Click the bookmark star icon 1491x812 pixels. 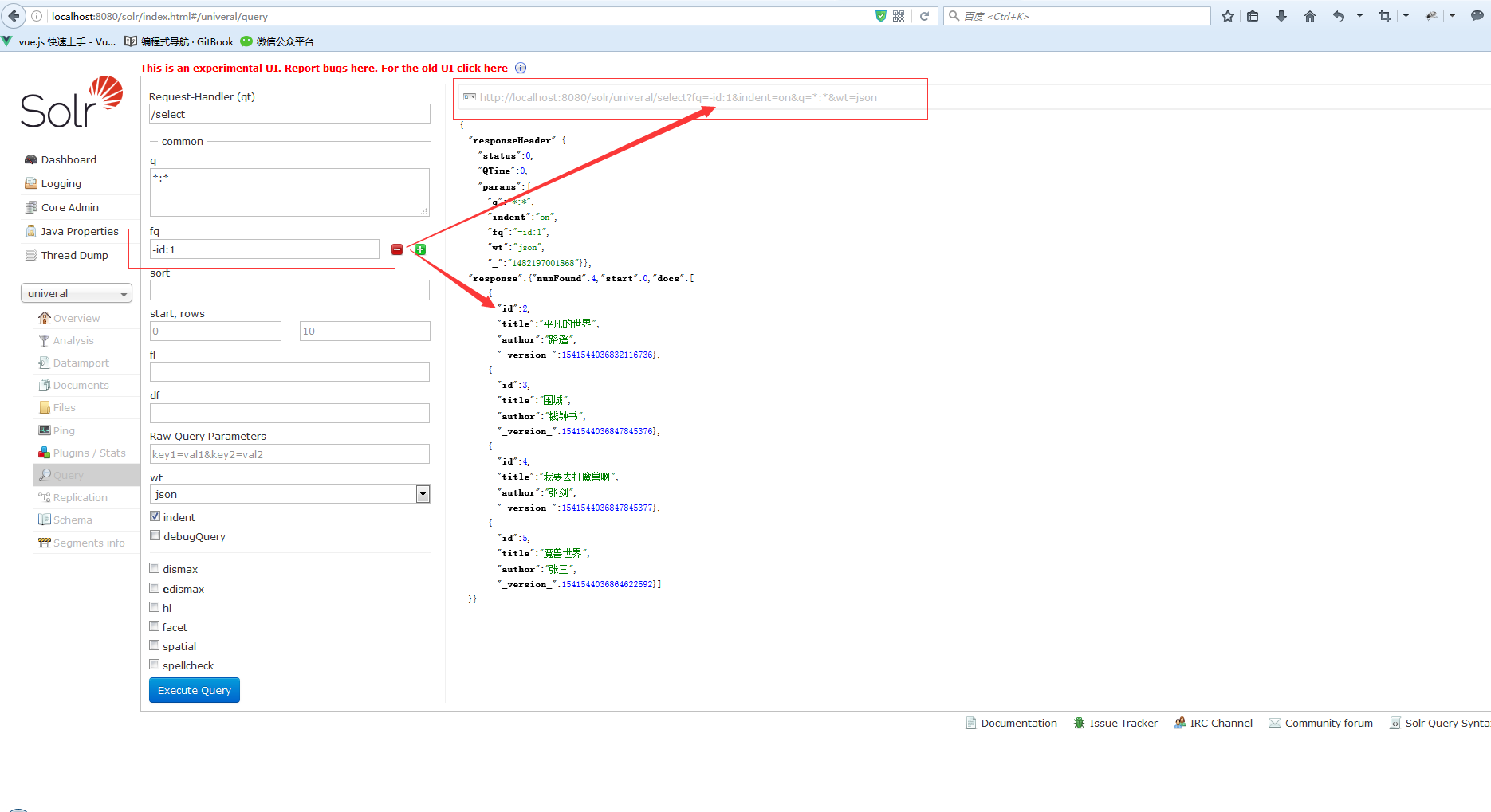pyautogui.click(x=1228, y=16)
